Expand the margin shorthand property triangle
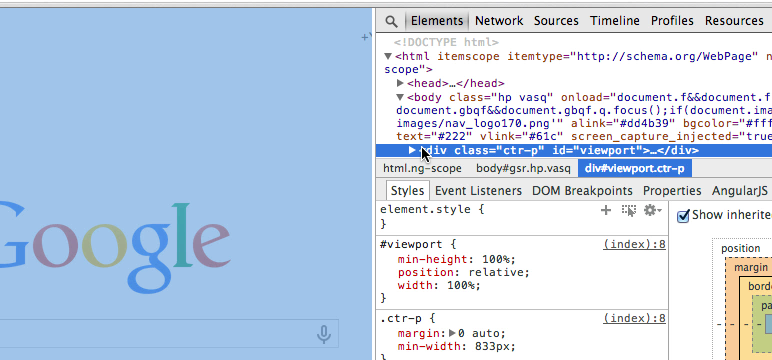Viewport: 772px width, 360px height. coord(452,333)
